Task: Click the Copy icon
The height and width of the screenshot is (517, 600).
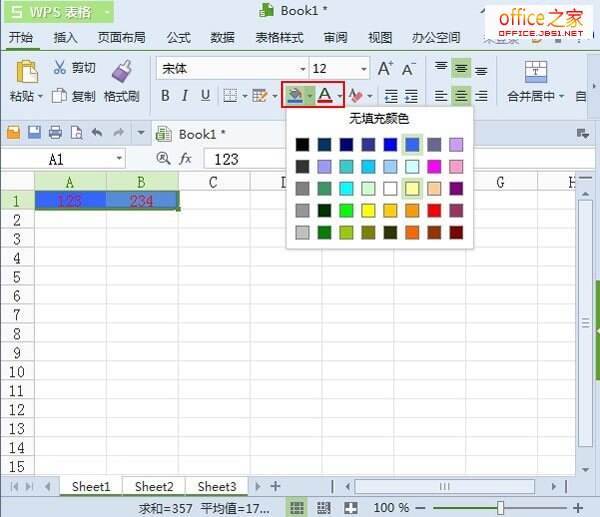Action: click(x=59, y=96)
